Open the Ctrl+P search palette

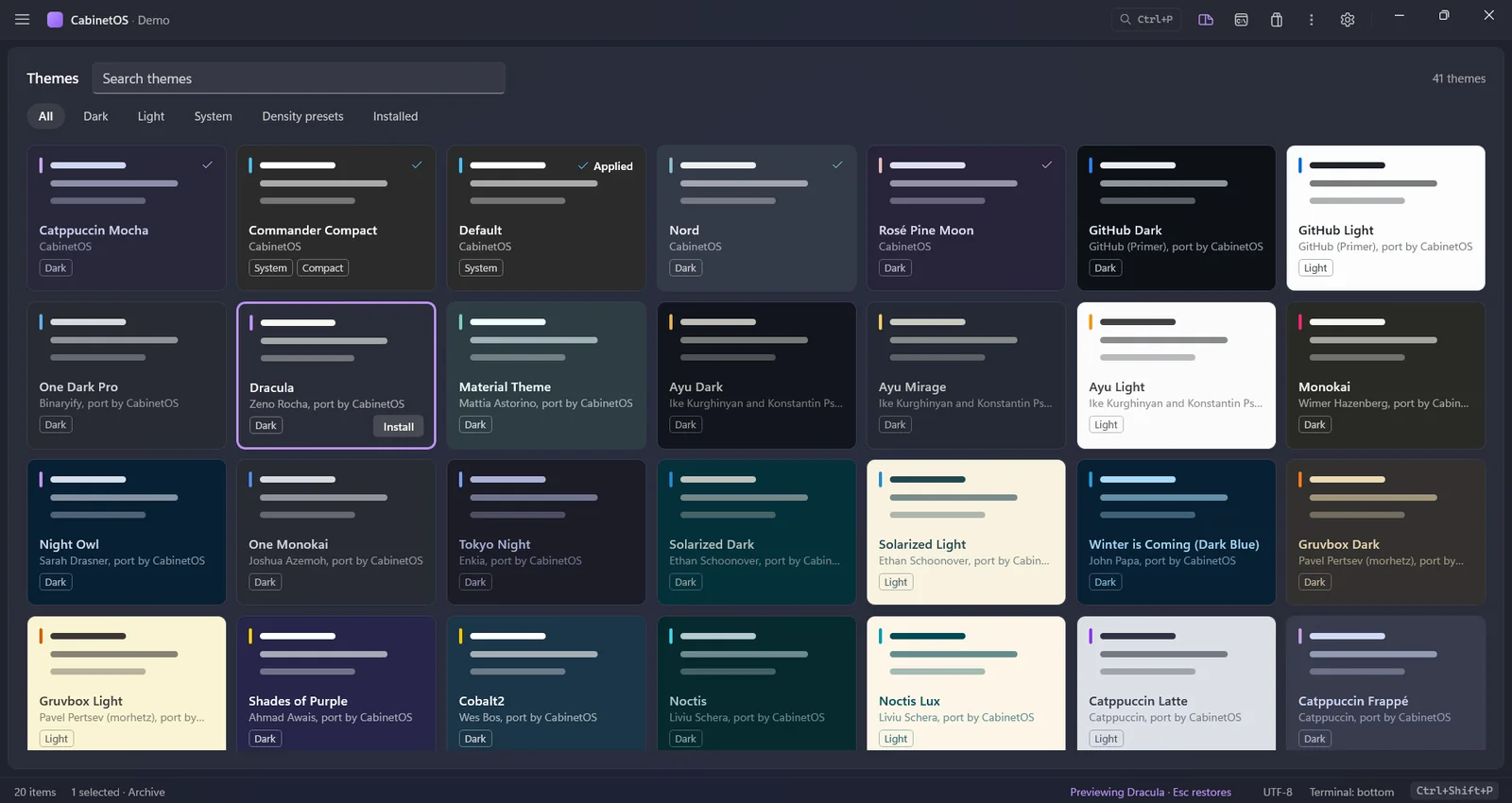point(1146,19)
